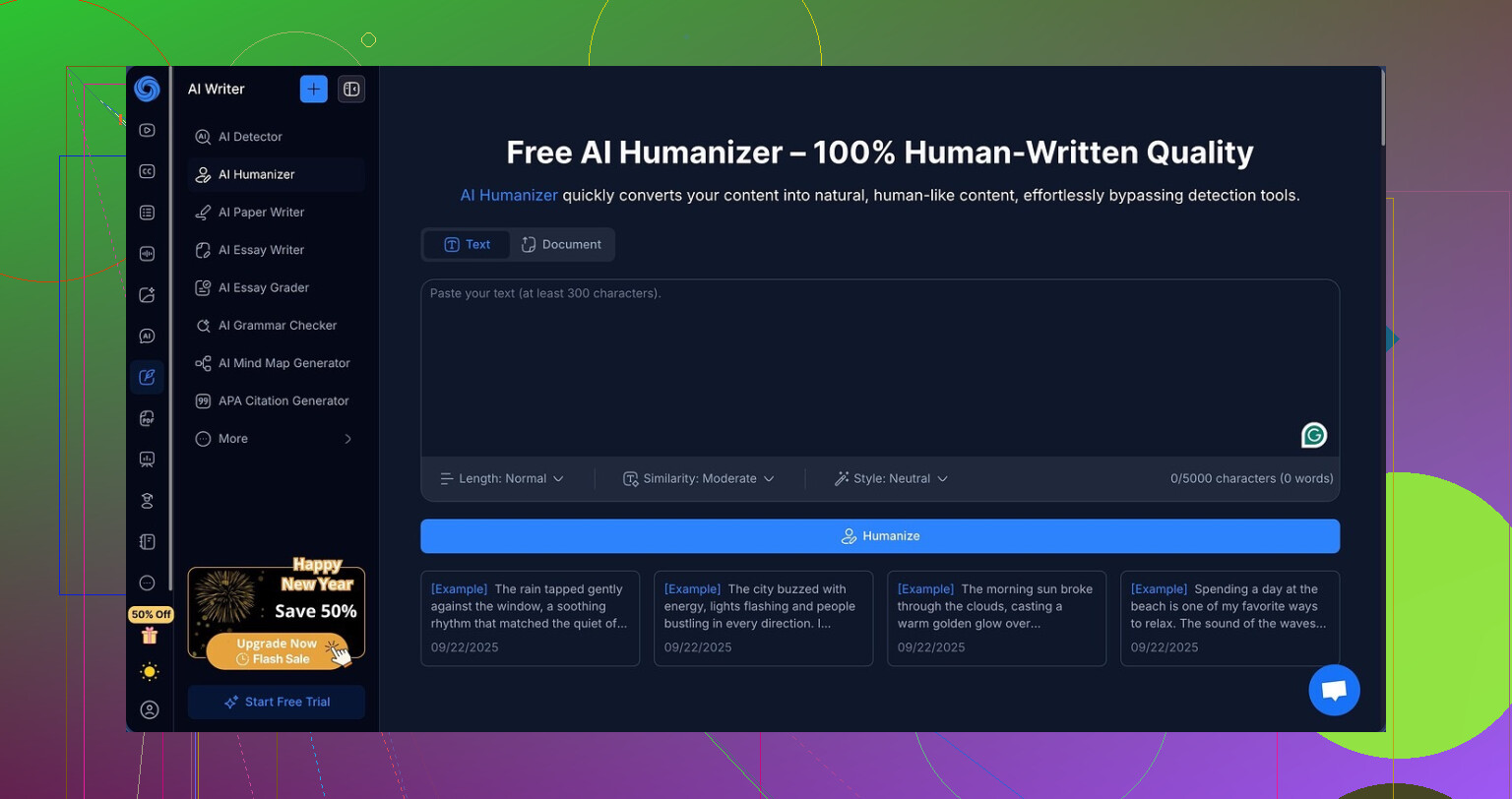Open the APA Citation Generator
Image resolution: width=1512 pixels, height=799 pixels.
click(283, 400)
